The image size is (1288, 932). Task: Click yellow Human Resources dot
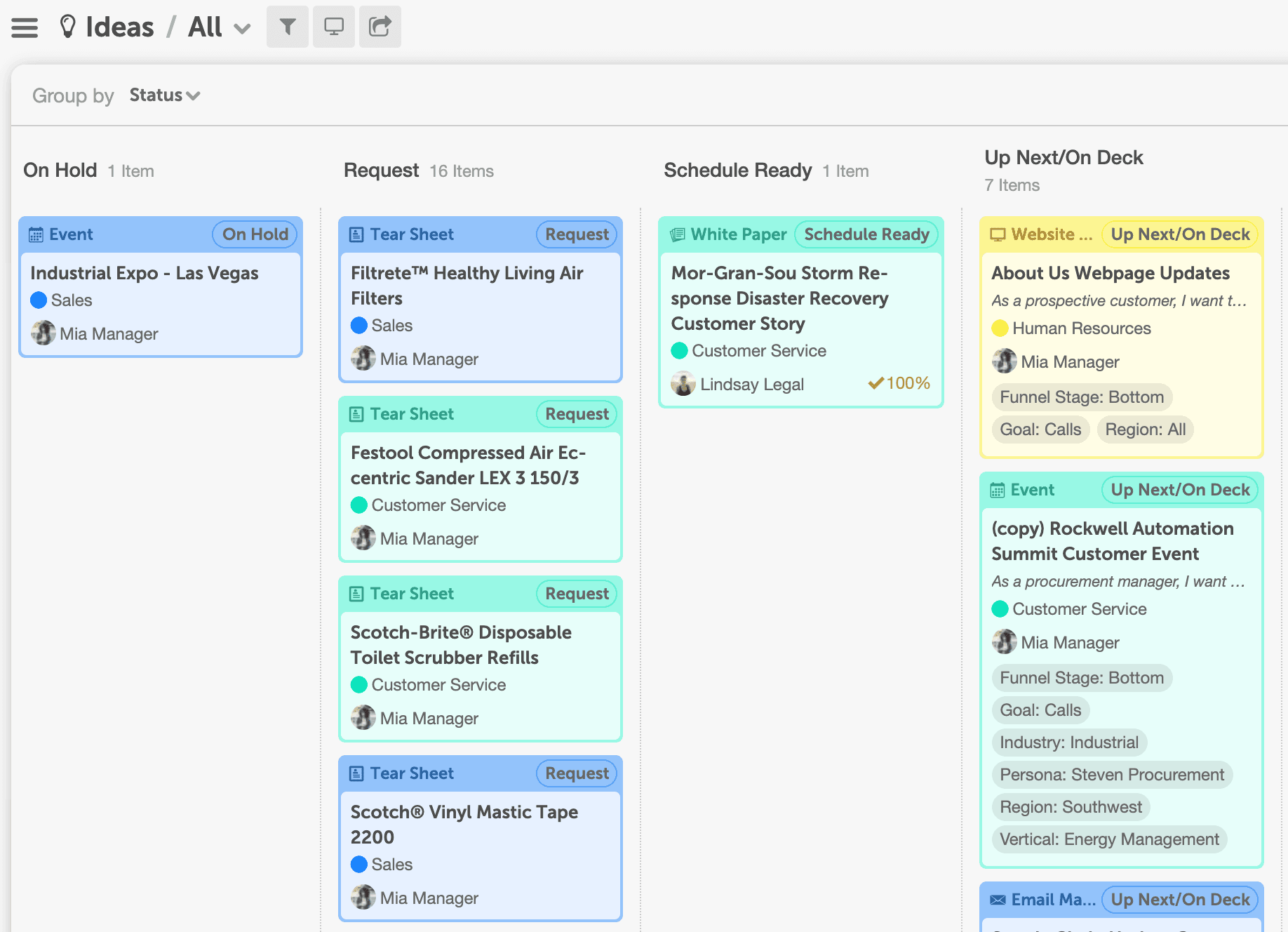[x=1000, y=328]
